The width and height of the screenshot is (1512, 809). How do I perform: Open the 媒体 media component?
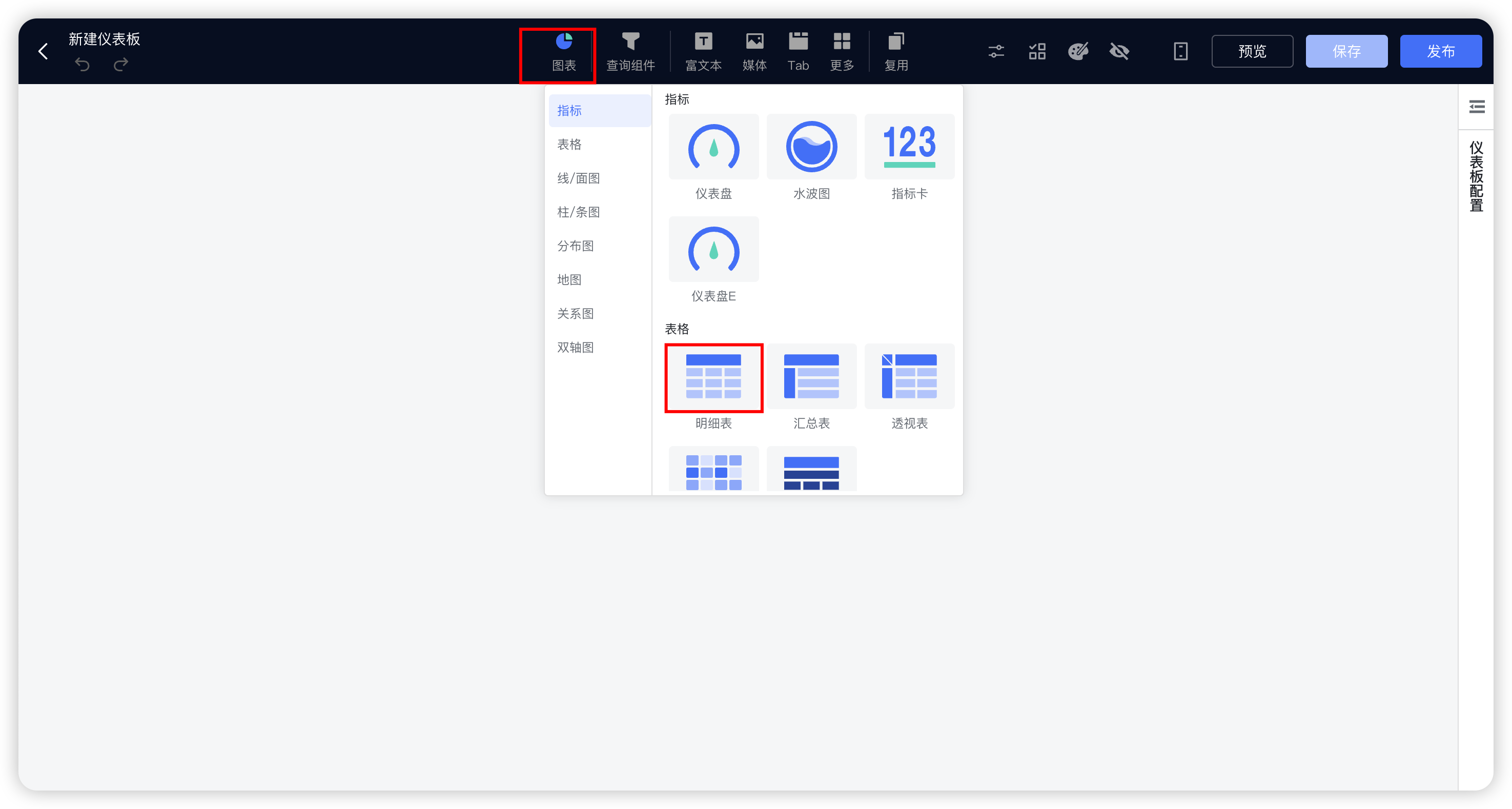click(x=754, y=52)
